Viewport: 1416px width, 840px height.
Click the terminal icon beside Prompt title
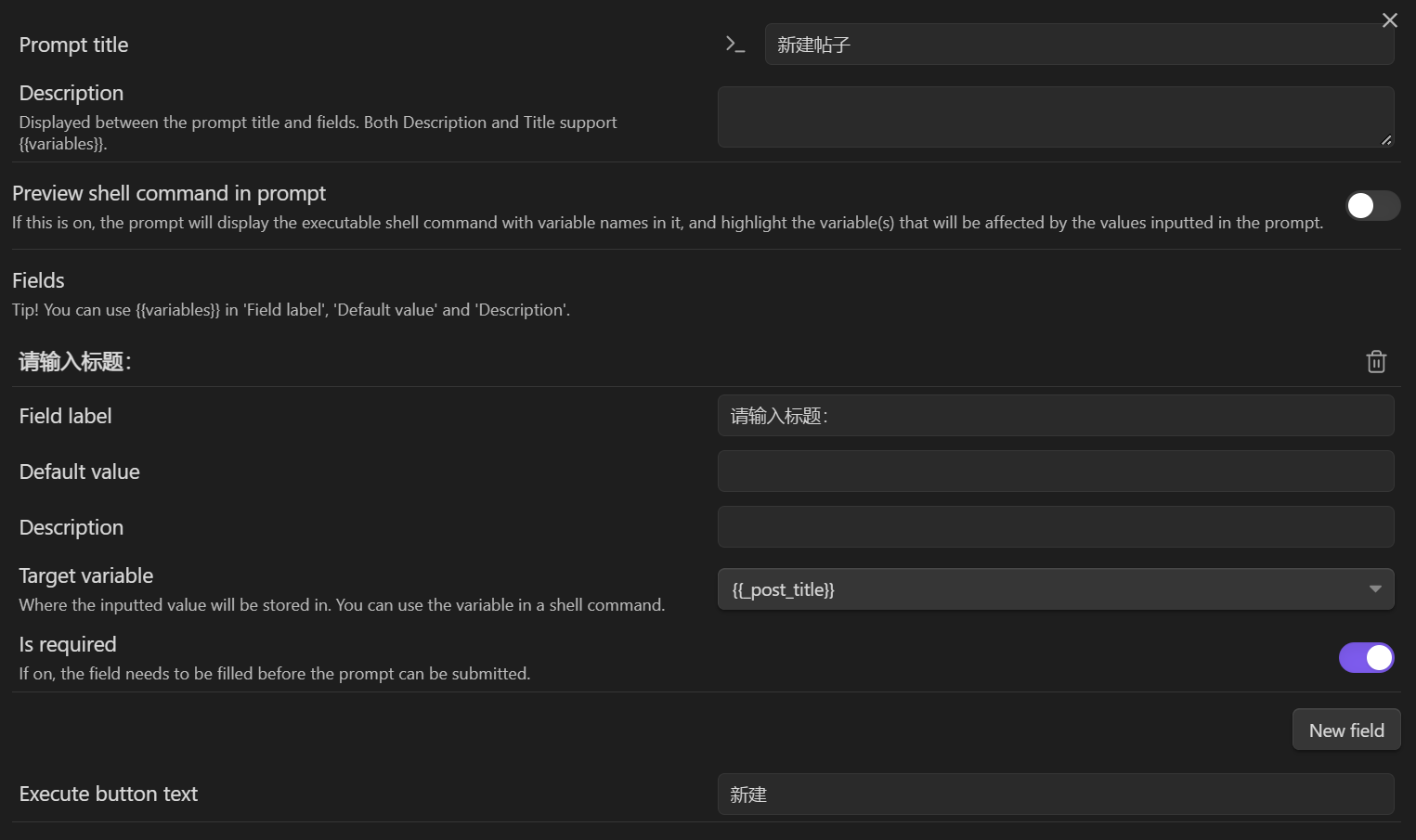[735, 45]
